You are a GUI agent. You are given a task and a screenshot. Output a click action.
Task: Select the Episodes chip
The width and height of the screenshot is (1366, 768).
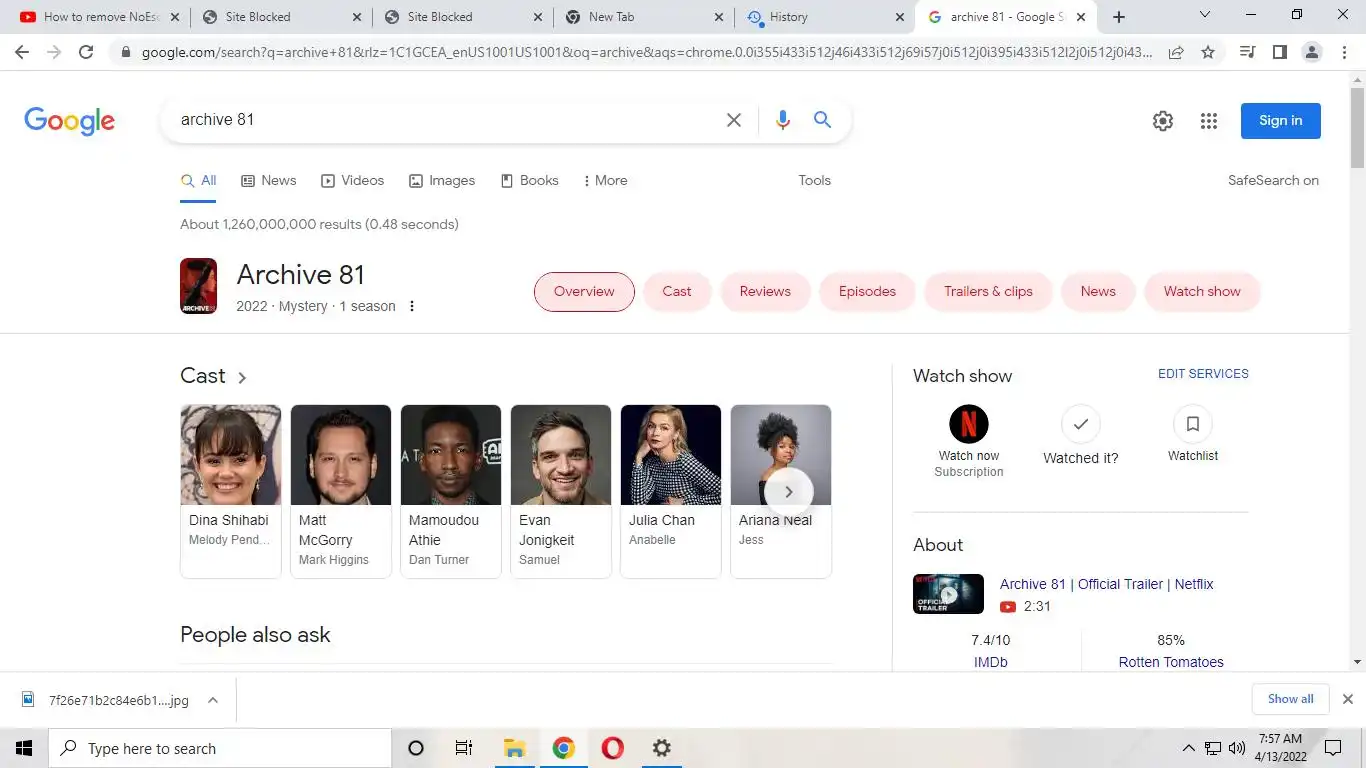(x=867, y=292)
